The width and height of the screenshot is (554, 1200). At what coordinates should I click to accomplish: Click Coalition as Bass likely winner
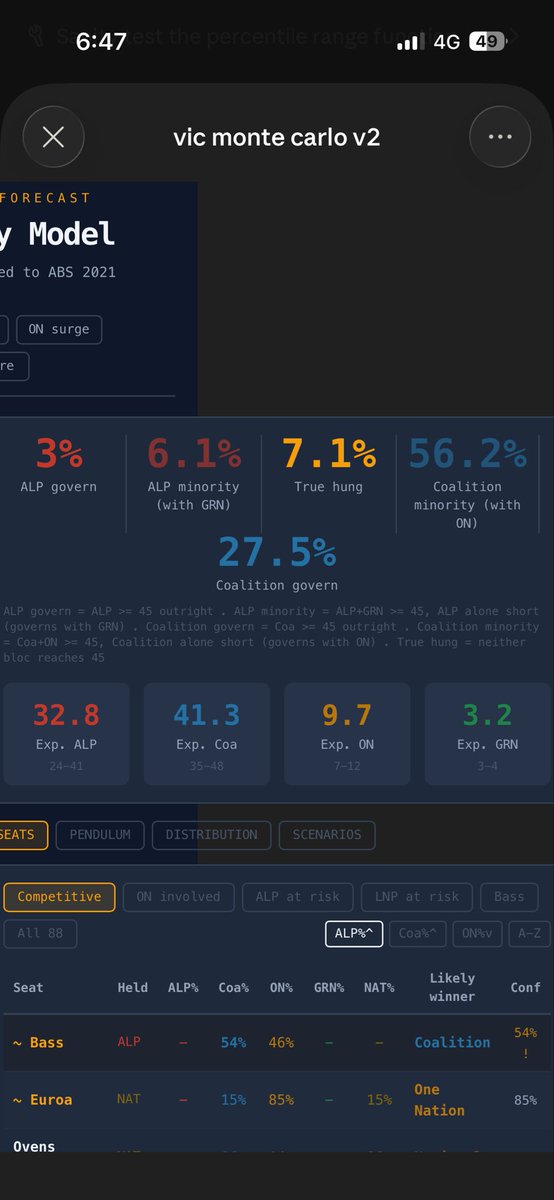[x=452, y=1042]
